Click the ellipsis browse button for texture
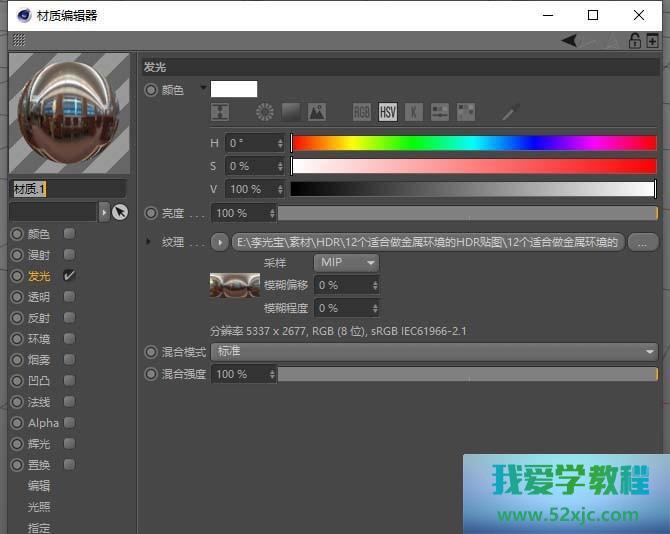 (642, 242)
